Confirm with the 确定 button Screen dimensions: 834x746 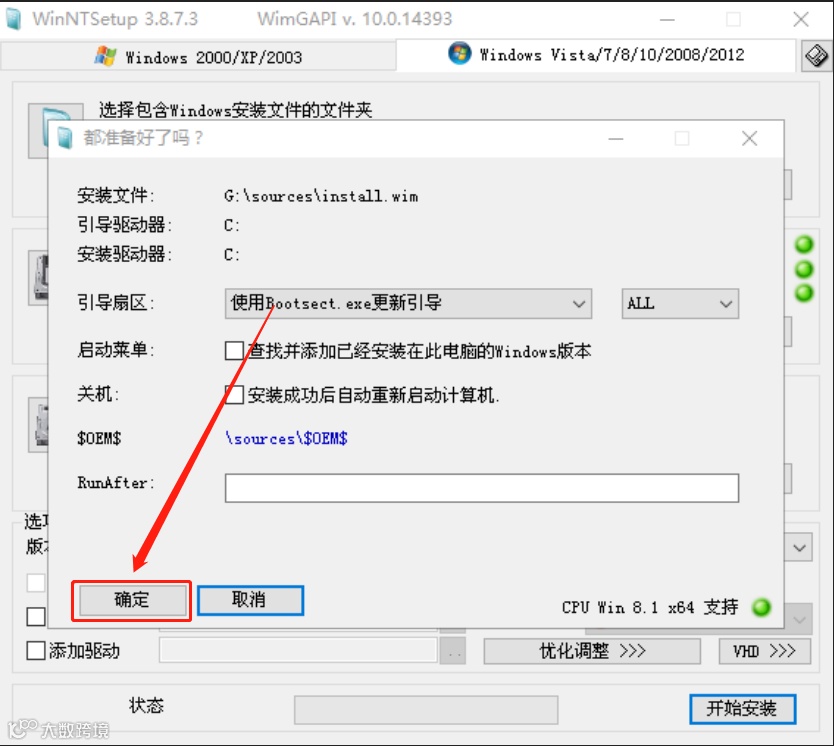click(132, 600)
